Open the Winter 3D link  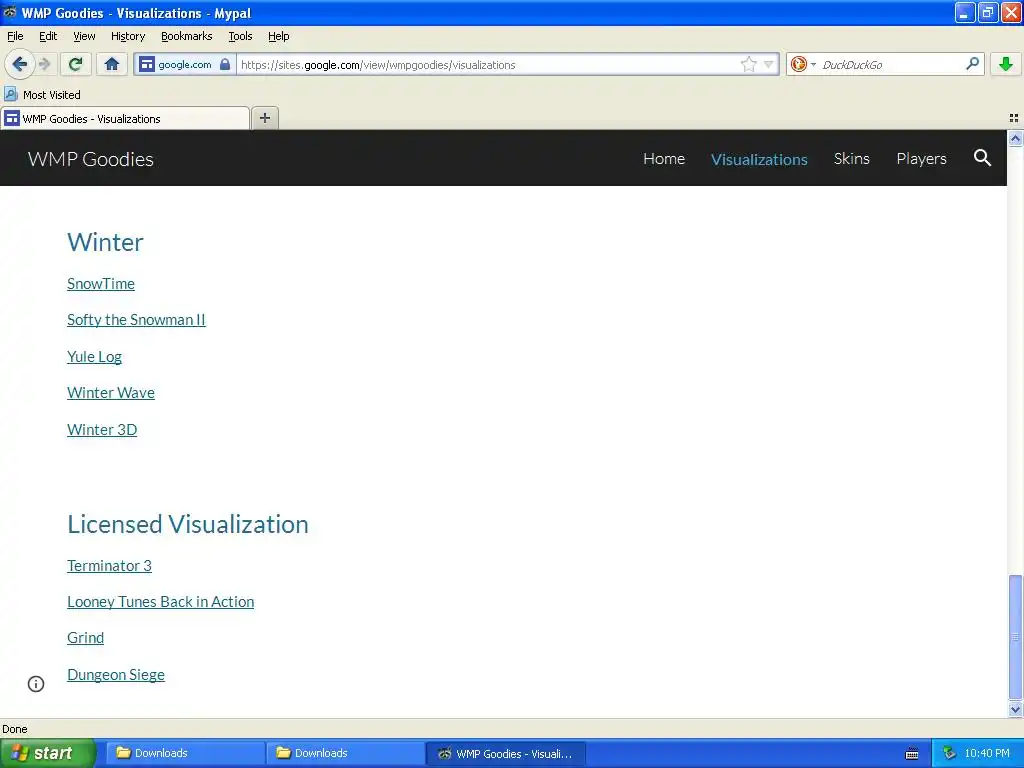(102, 430)
